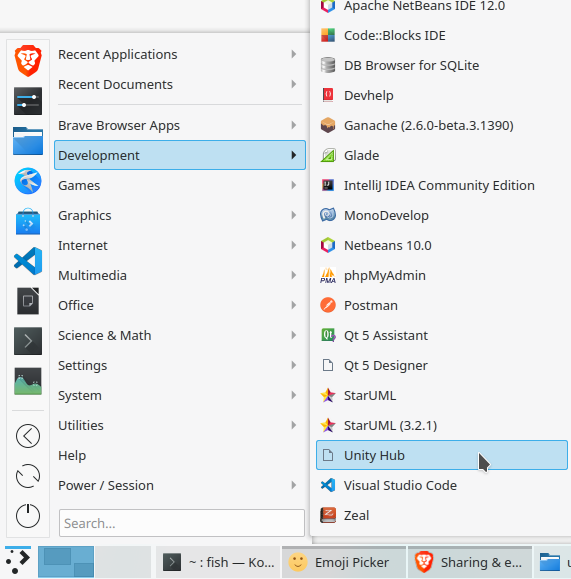Open the Help entry
This screenshot has width=571, height=579.
tap(180, 455)
